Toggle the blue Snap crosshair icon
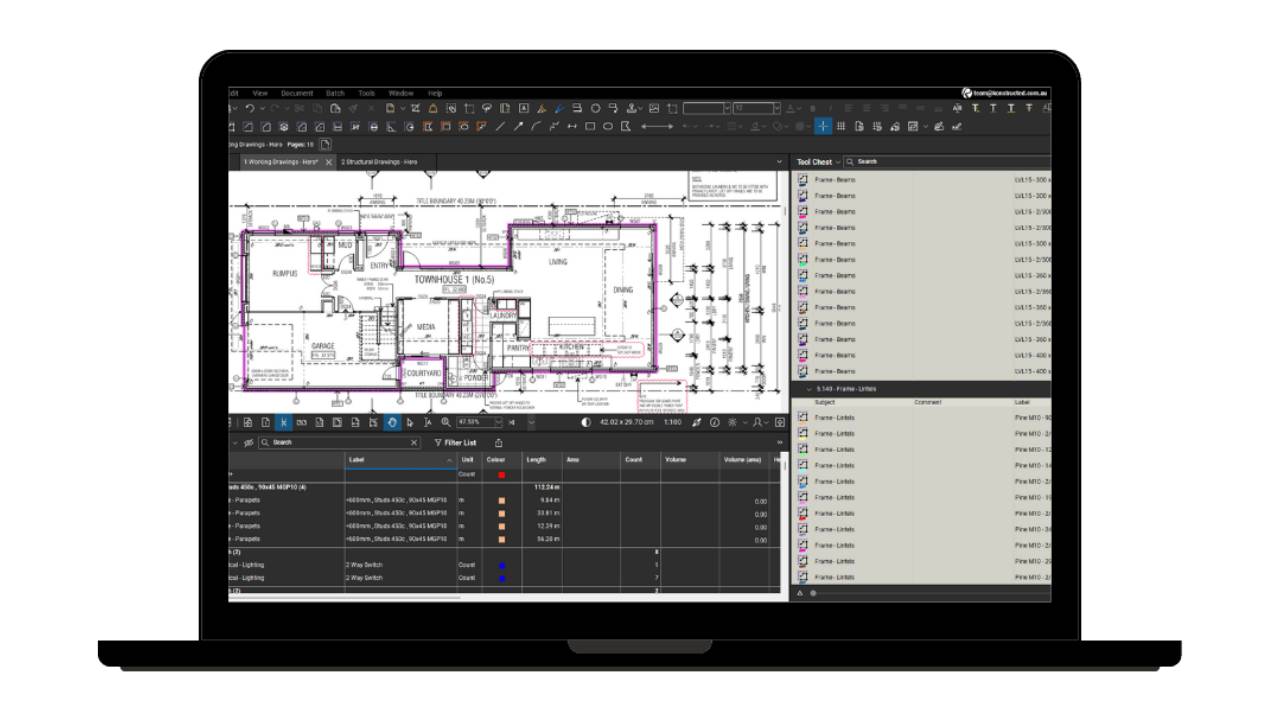 [823, 126]
